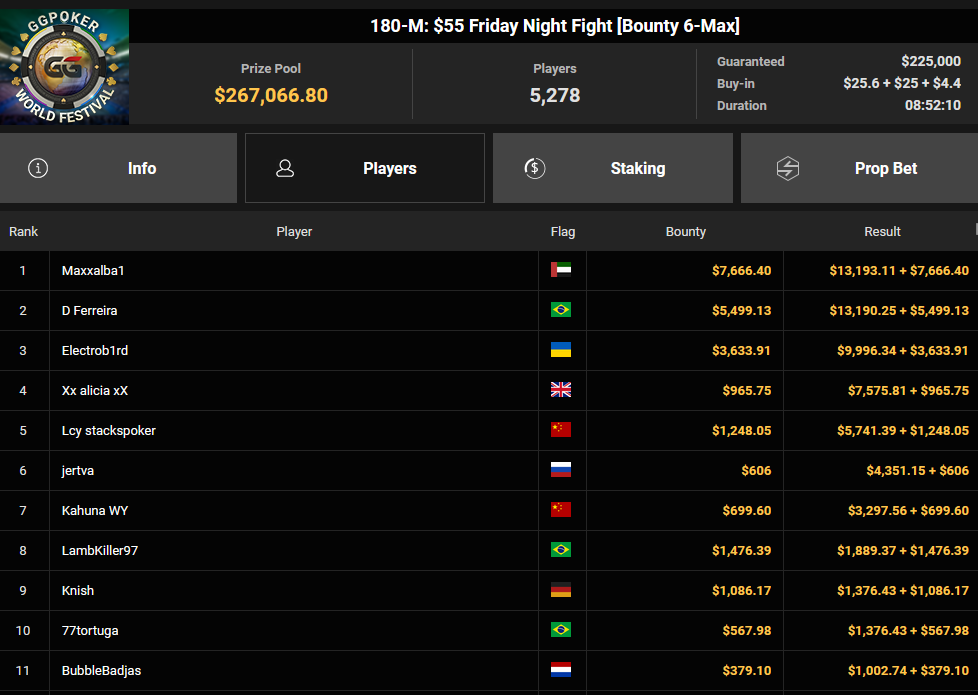Click the Info tab's circled i icon
This screenshot has width=978, height=695.
pos(38,168)
